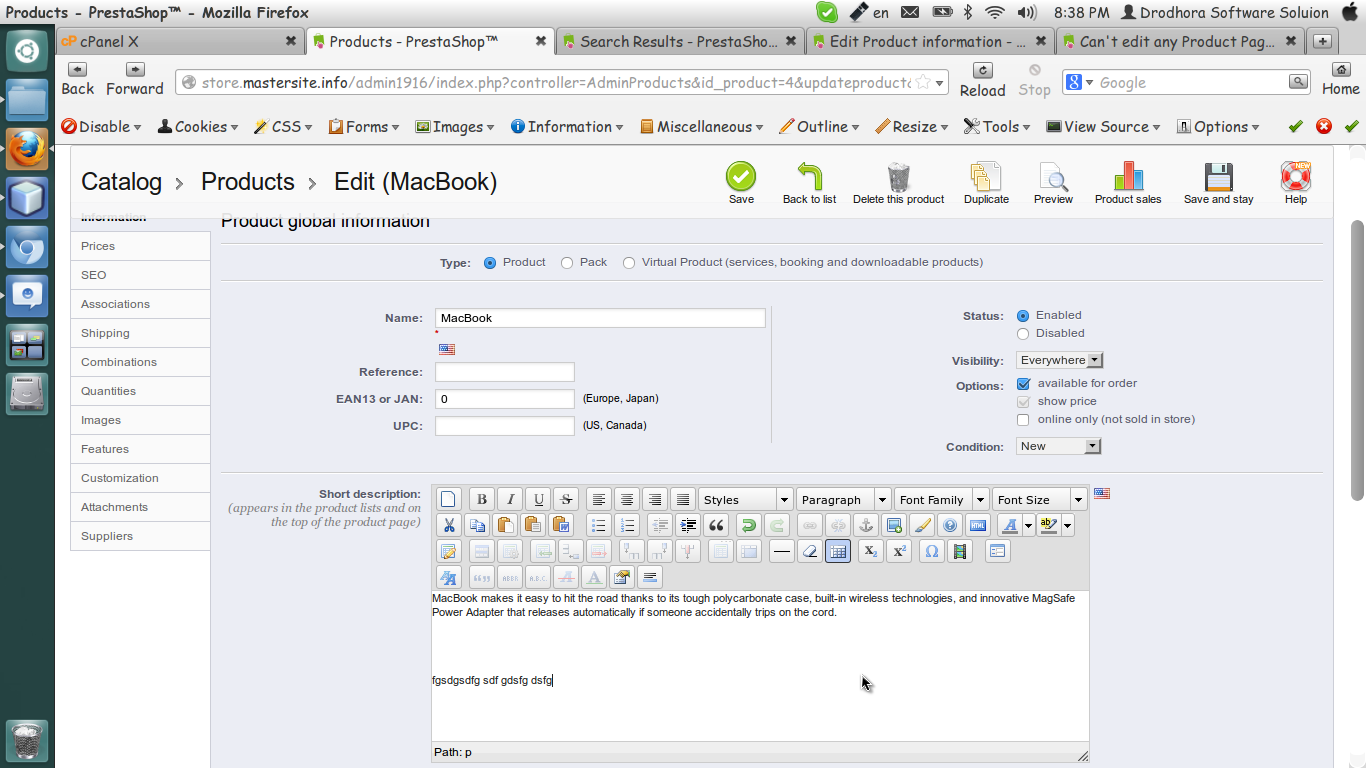Screen dimensions: 1366x768
Task: Select the Virtual Product radio button
Action: pos(629,263)
